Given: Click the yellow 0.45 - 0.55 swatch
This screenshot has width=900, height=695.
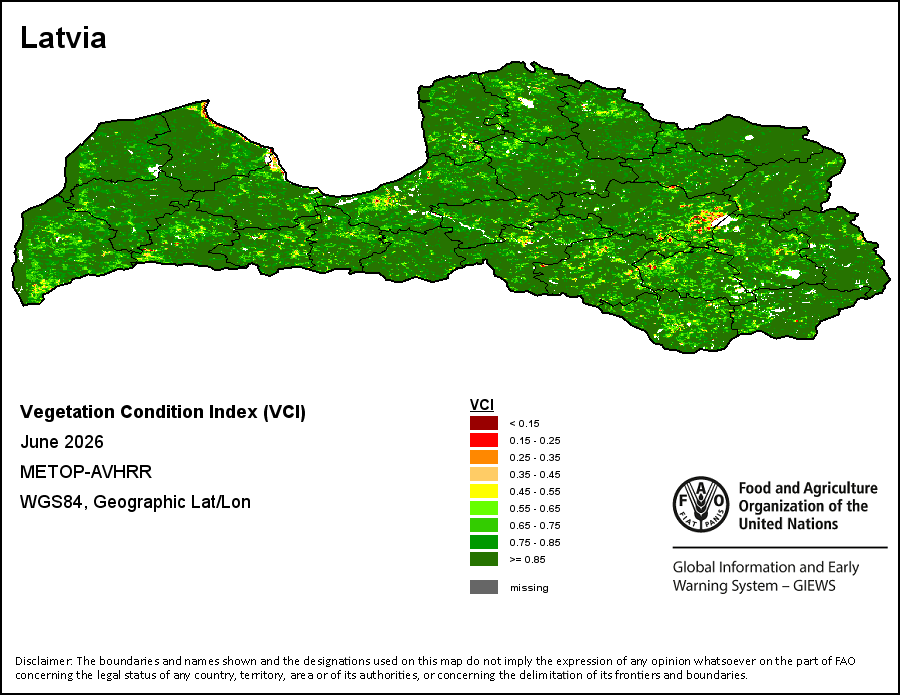Looking at the screenshot, I should pyautogui.click(x=484, y=491).
